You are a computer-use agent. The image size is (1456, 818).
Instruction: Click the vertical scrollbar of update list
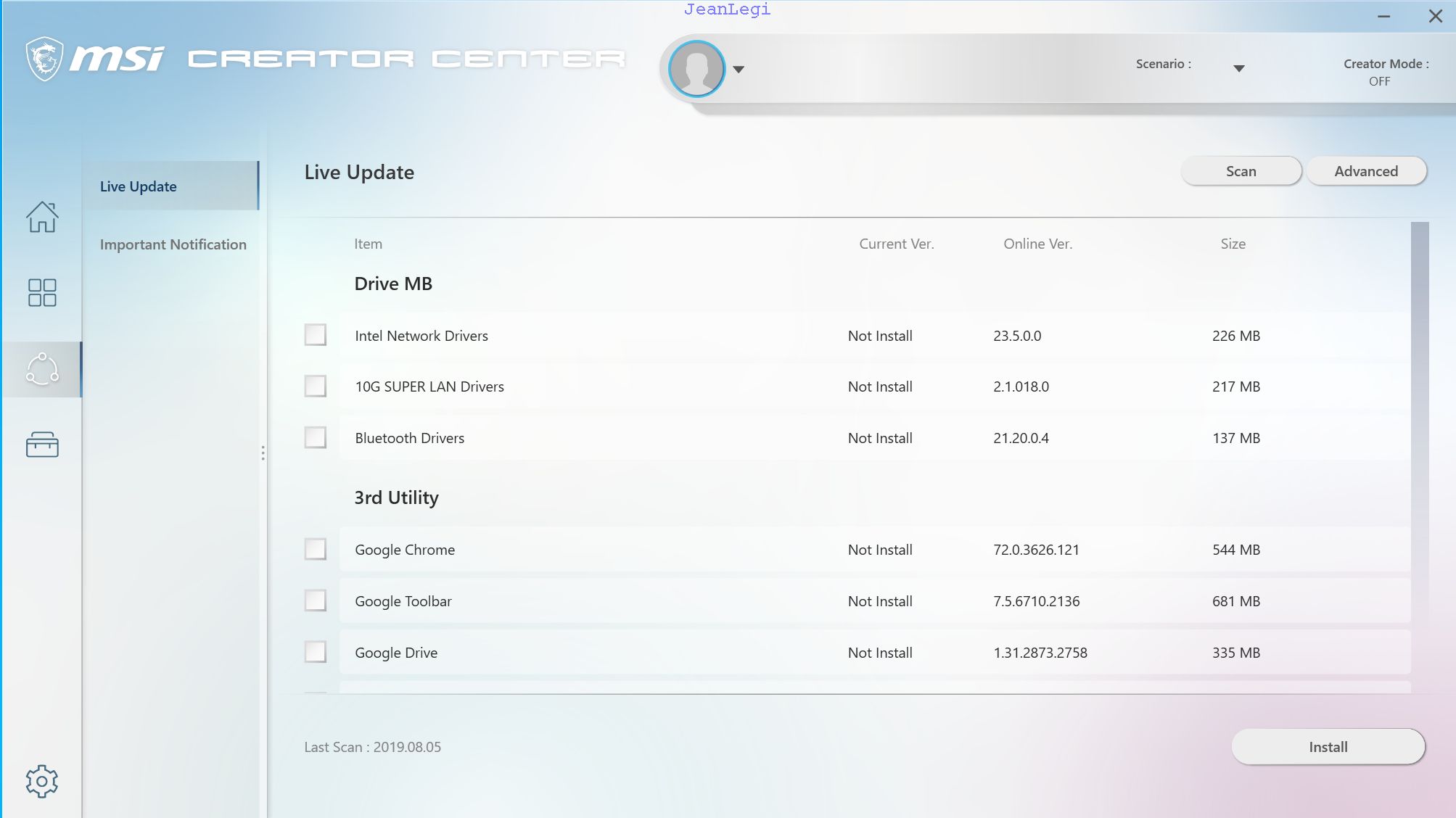tap(1420, 363)
